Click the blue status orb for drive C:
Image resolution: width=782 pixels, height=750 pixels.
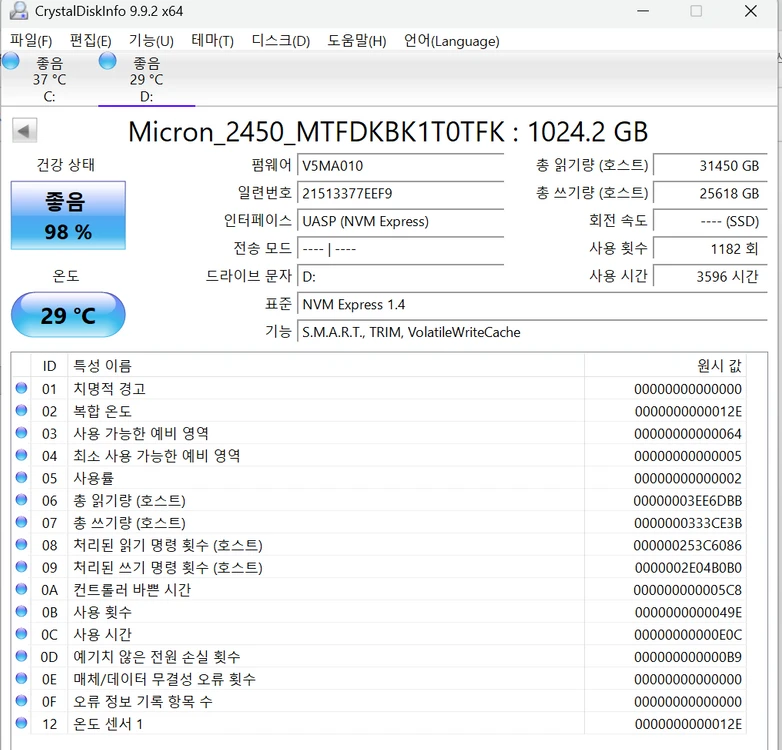point(10,61)
